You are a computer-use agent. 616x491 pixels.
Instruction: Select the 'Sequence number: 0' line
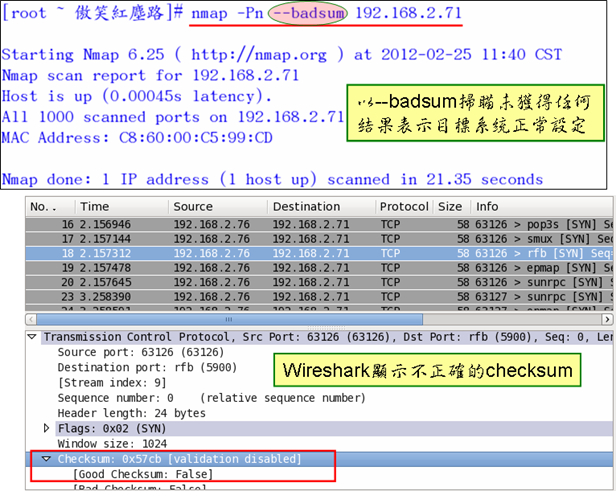[x=211, y=398]
